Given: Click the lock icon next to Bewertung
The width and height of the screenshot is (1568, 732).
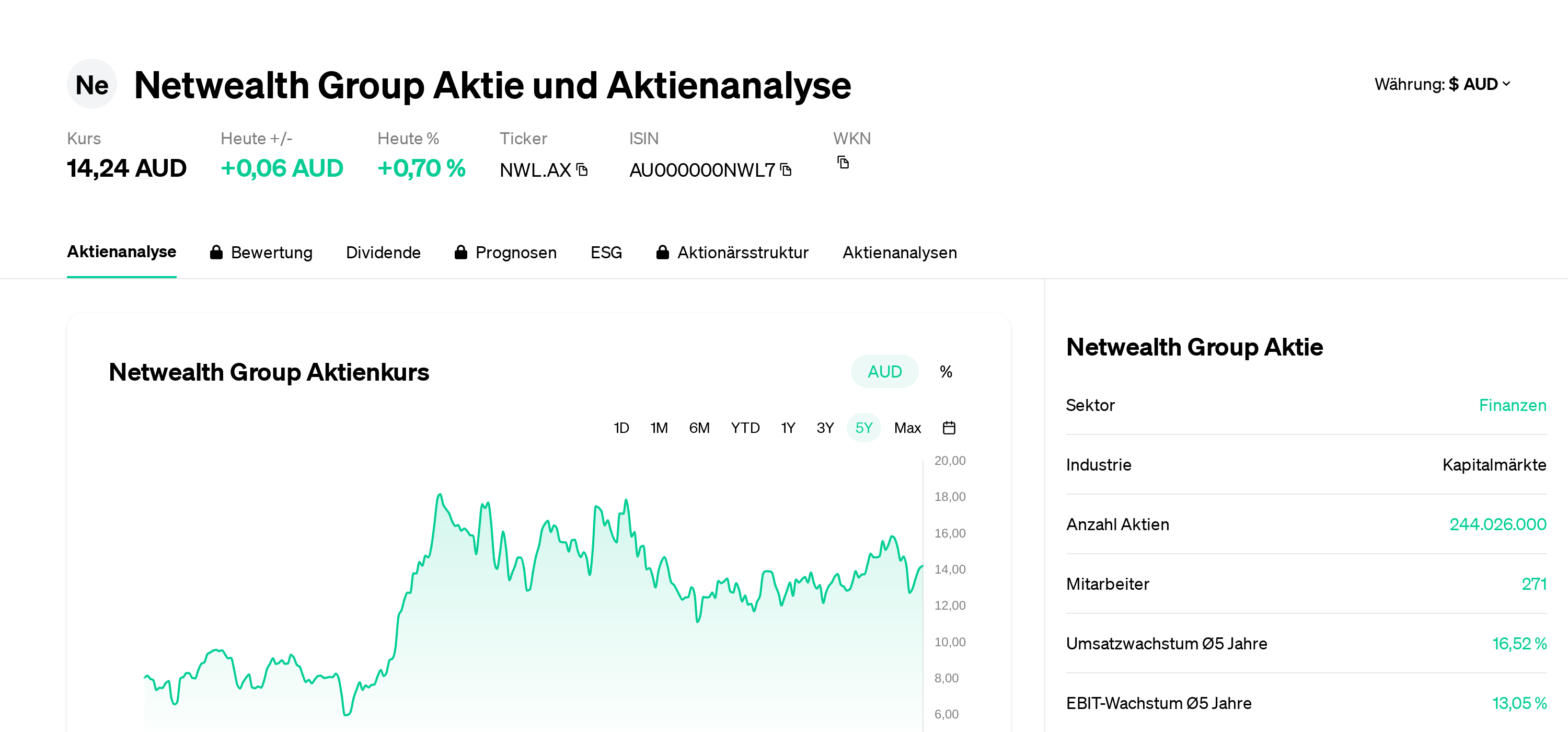Looking at the screenshot, I should click(x=216, y=251).
